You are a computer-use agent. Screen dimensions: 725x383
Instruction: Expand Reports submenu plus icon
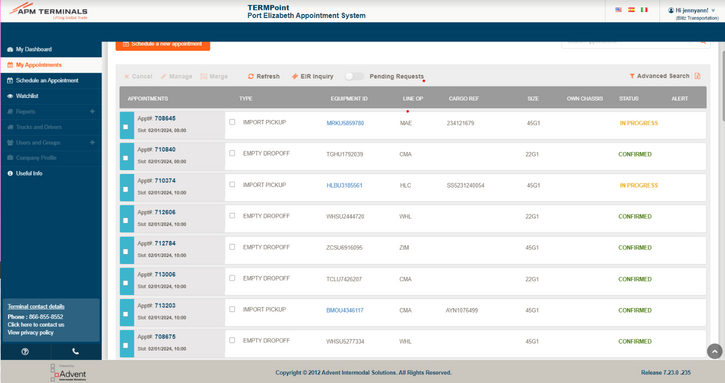[x=92, y=111]
